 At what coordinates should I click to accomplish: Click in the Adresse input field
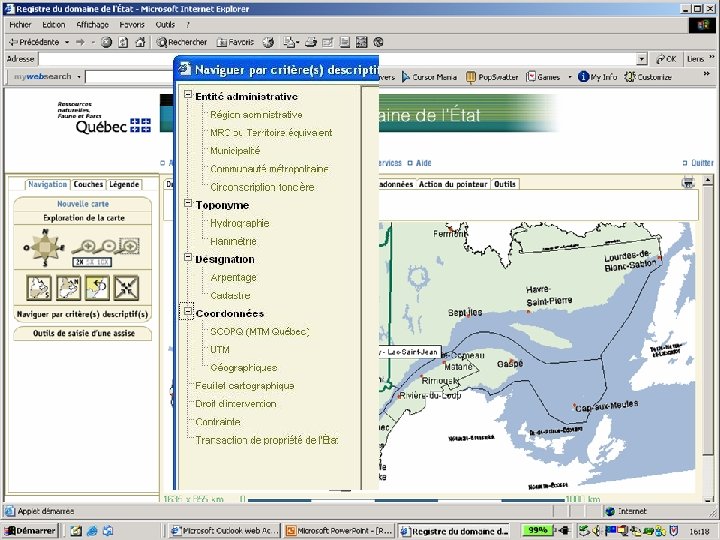coord(338,59)
